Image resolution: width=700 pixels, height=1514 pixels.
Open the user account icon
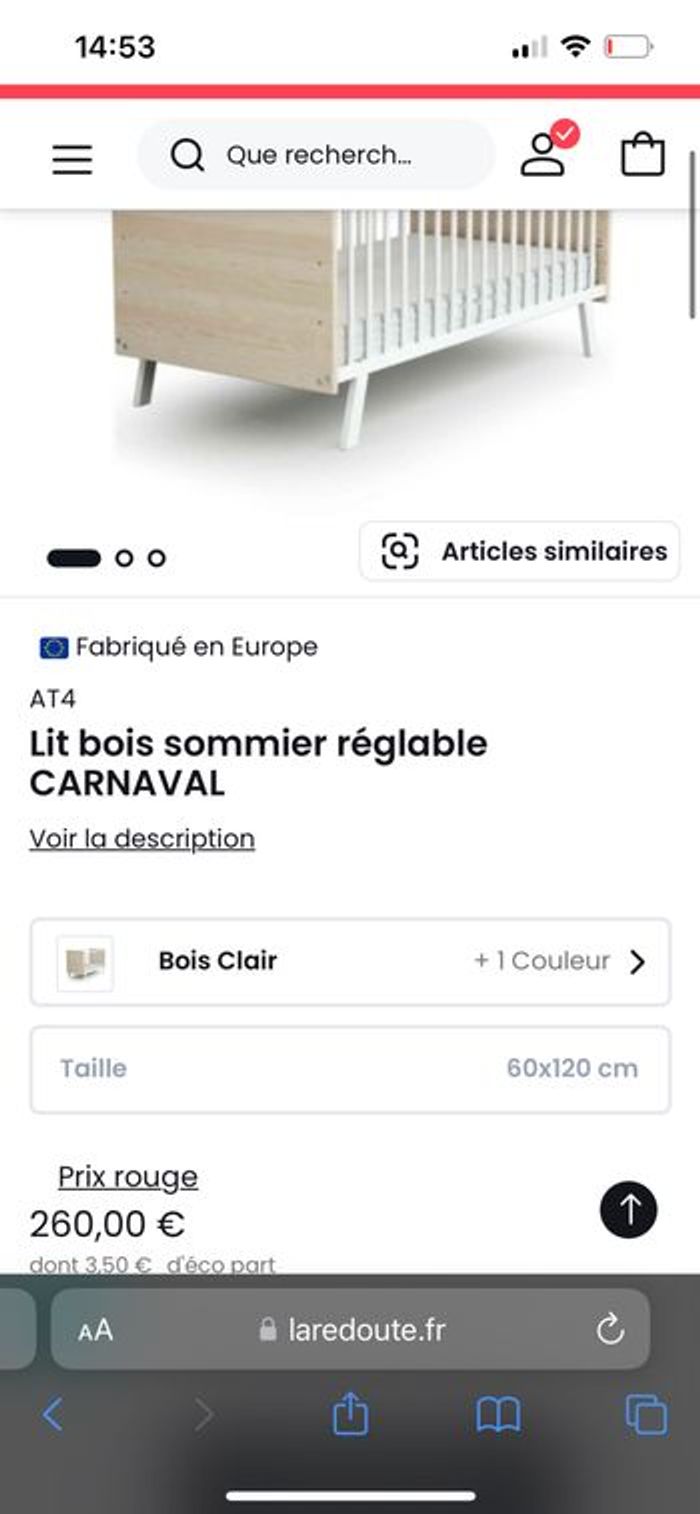point(543,155)
